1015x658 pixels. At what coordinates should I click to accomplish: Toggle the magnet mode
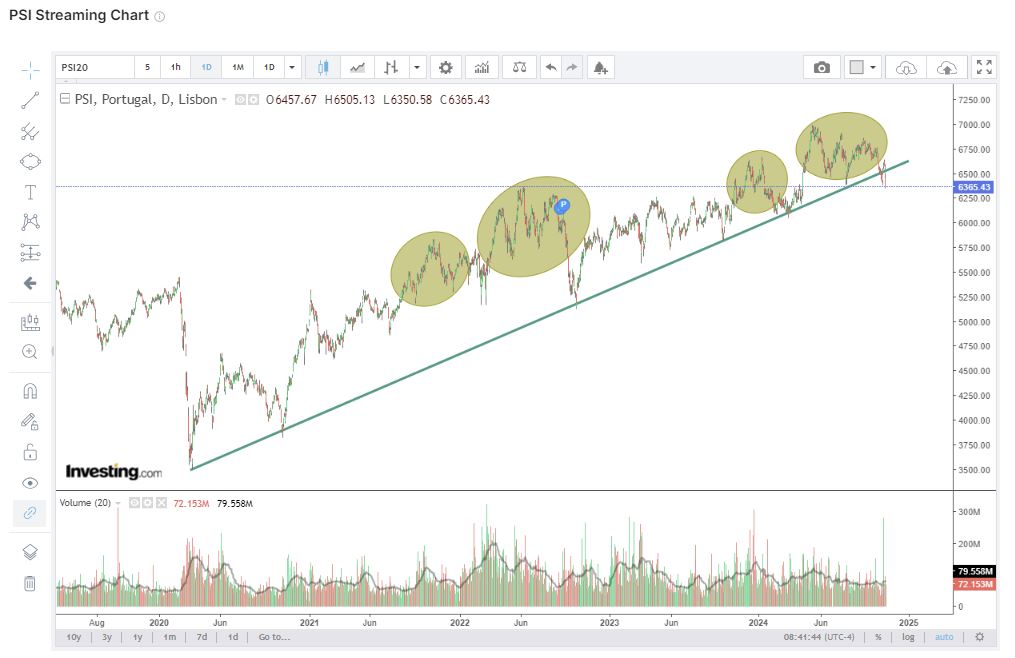[30, 391]
